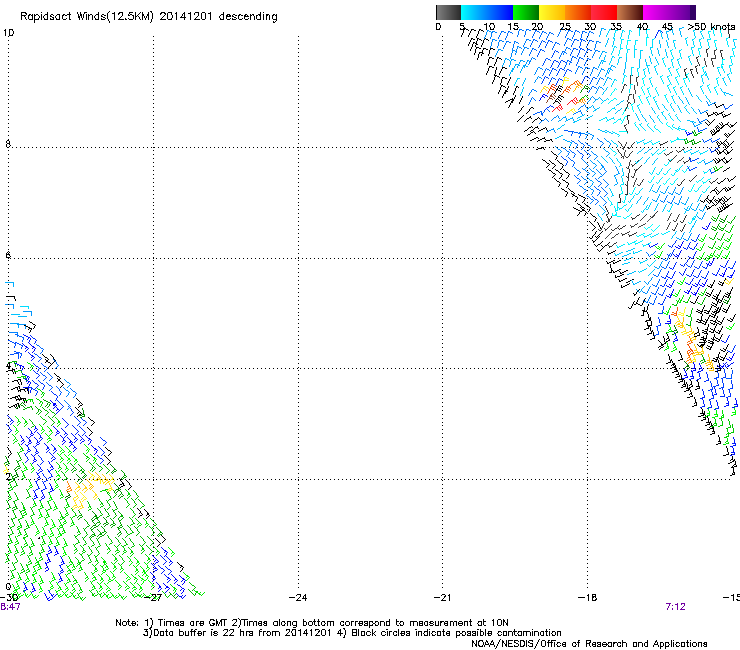Click the latitude label 6 on axis

[x=8, y=255]
